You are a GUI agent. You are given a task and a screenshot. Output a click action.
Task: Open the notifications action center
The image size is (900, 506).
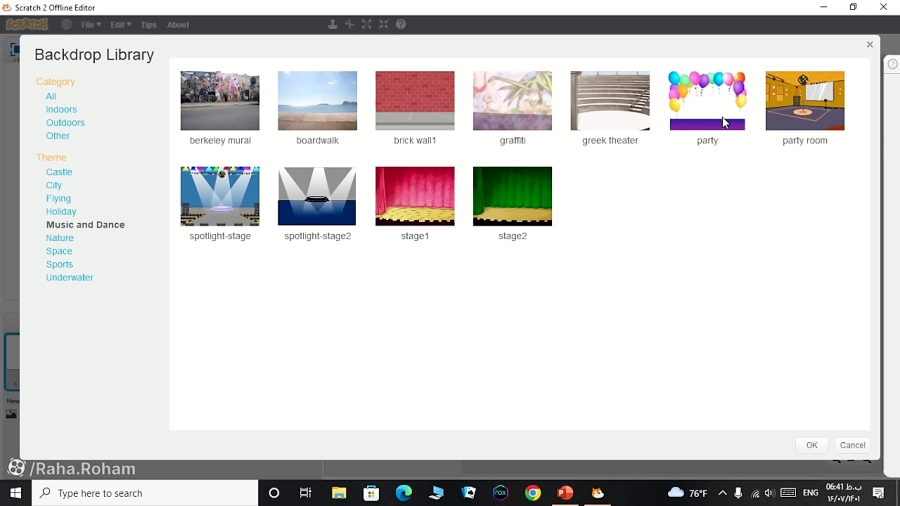point(879,493)
